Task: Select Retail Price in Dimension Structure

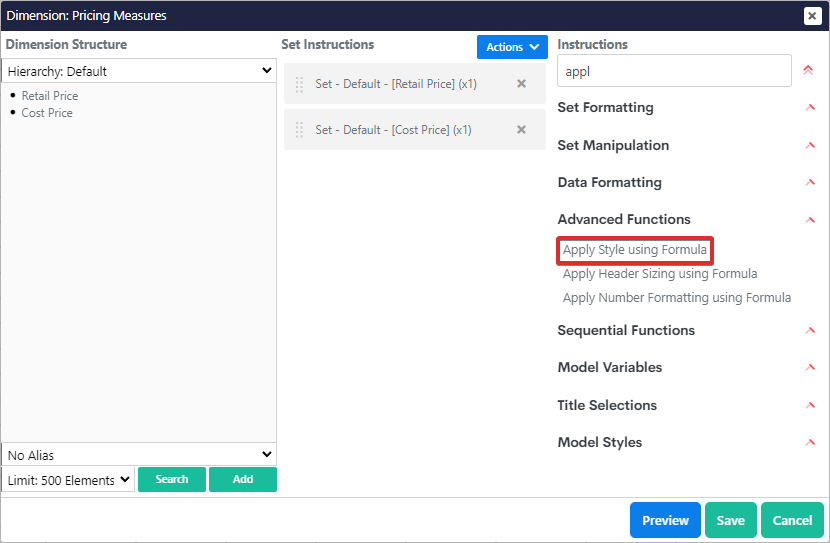Action: pyautogui.click(x=50, y=96)
